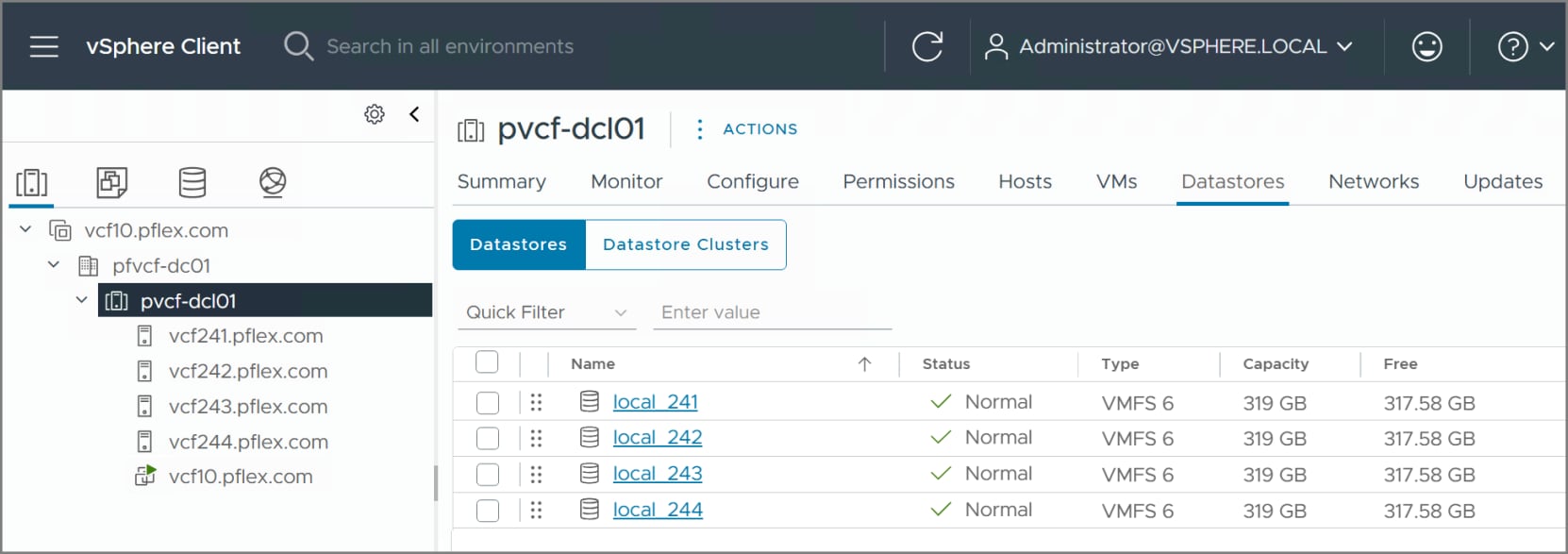The width and height of the screenshot is (1568, 554).
Task: Open the VMs tab
Action: 1117,181
